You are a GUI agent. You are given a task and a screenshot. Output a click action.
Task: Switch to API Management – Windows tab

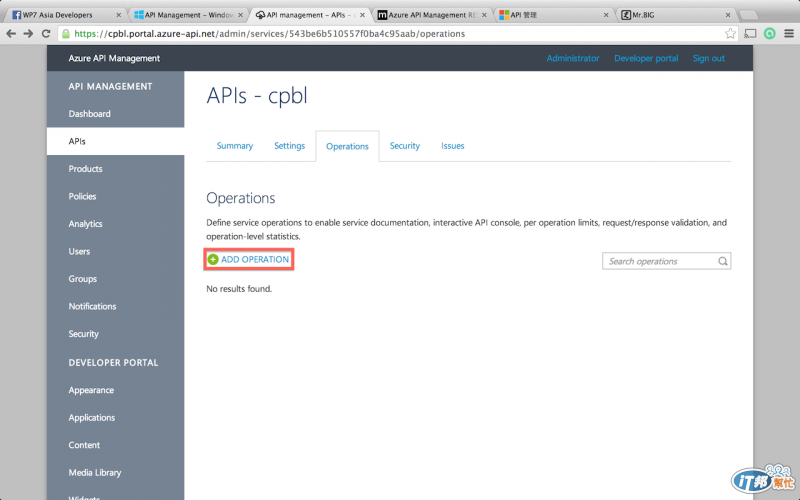189,15
